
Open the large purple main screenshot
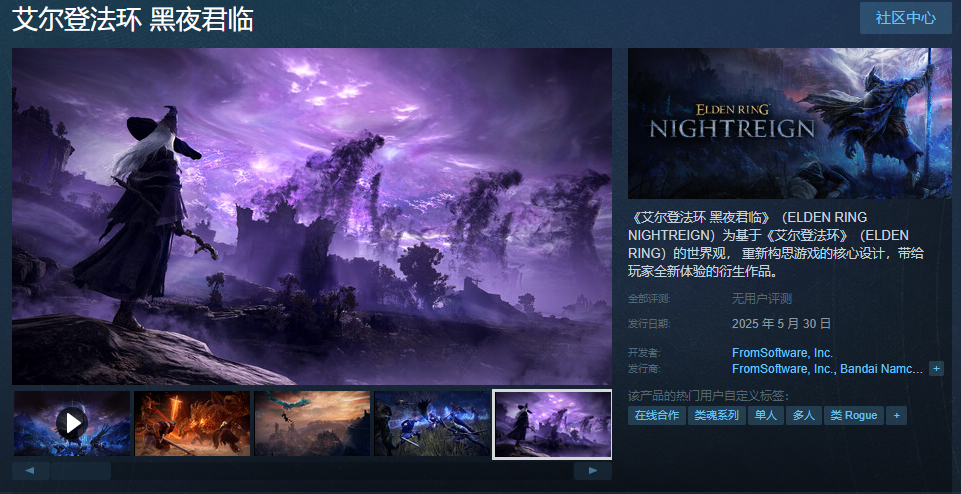(x=312, y=216)
